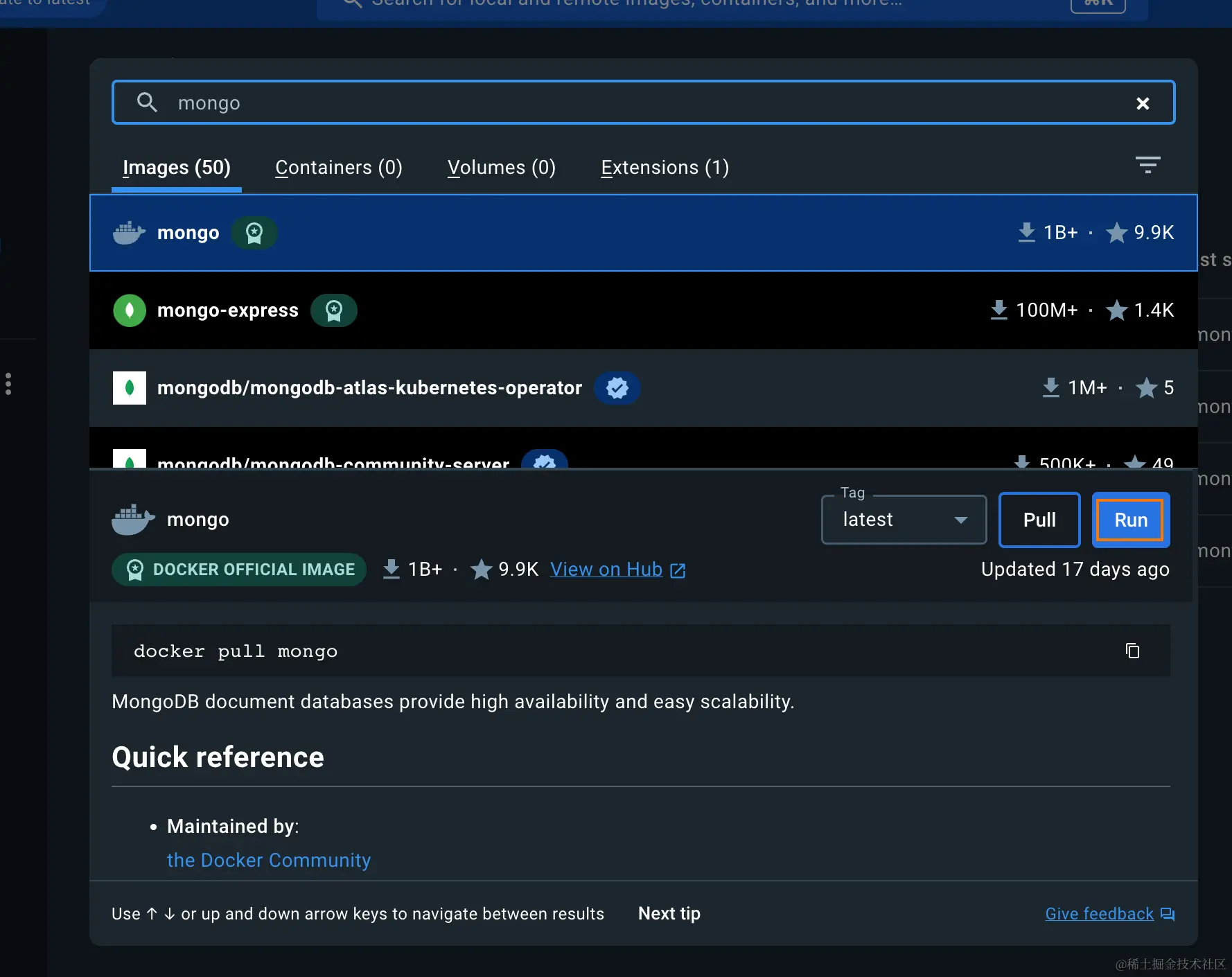
Task: Show the Next tip
Action: (x=669, y=914)
